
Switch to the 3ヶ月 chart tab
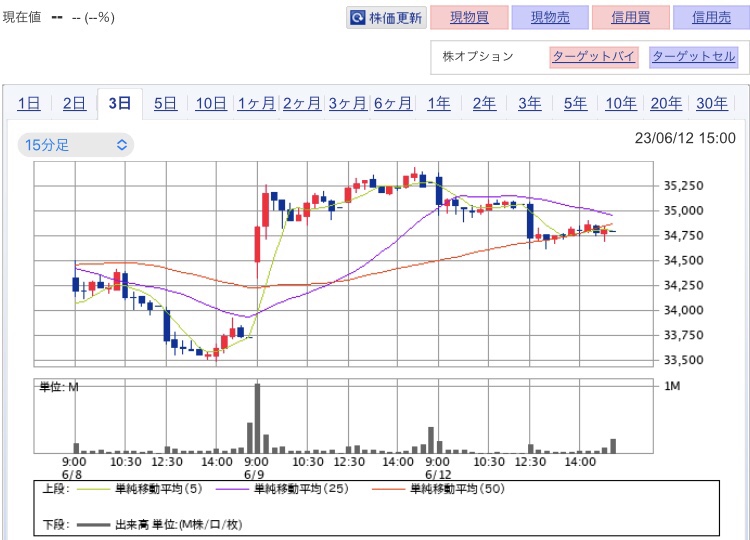pos(347,103)
